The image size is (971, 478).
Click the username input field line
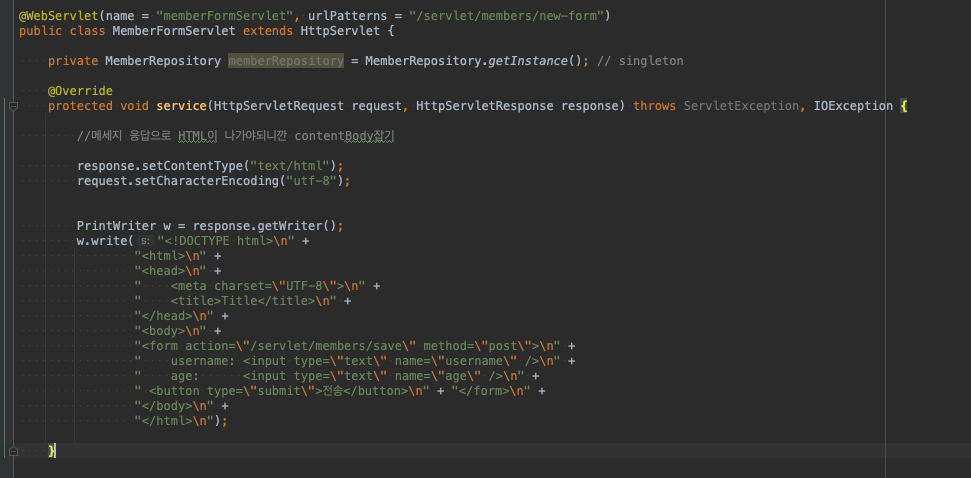tap(347, 361)
